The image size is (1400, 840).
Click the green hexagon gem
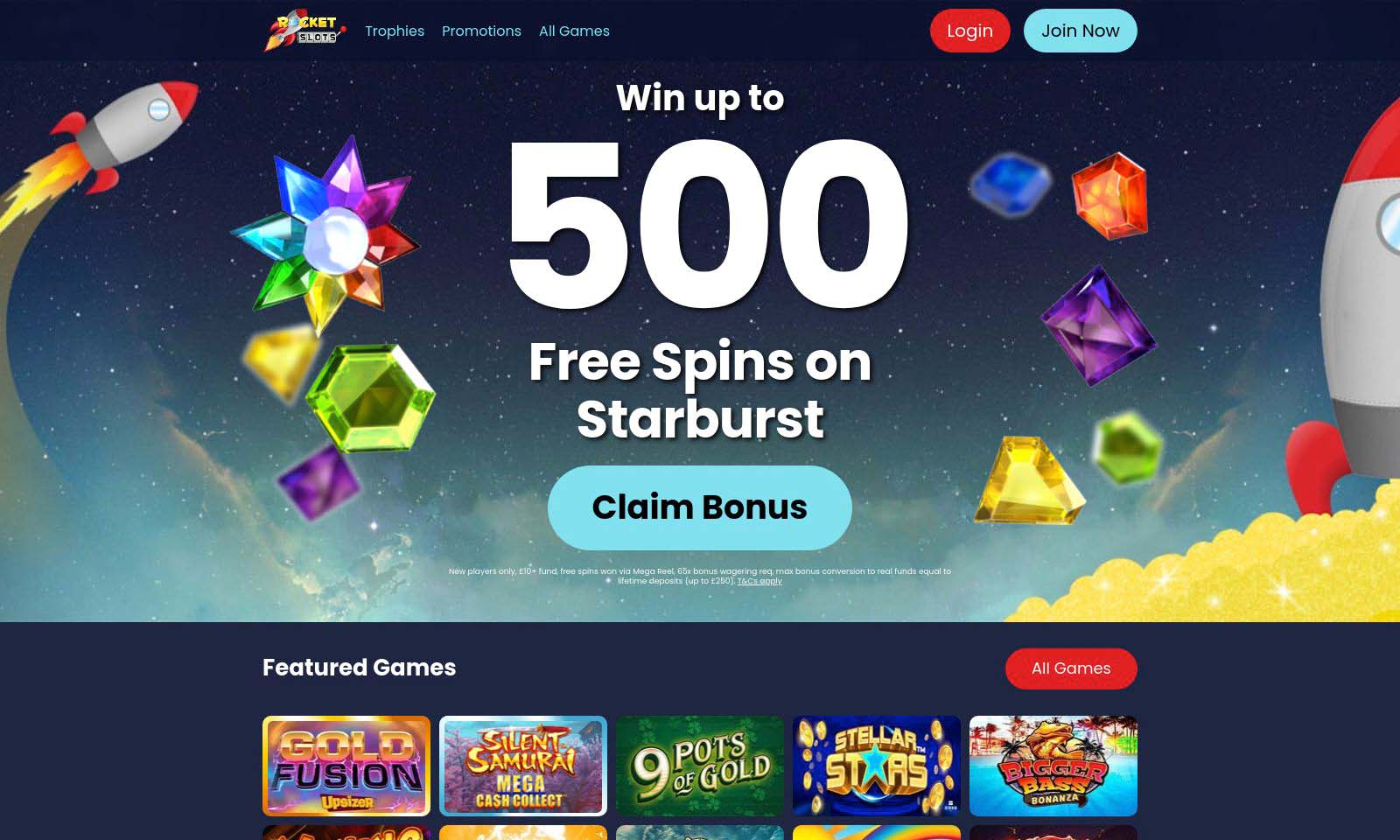tap(371, 399)
